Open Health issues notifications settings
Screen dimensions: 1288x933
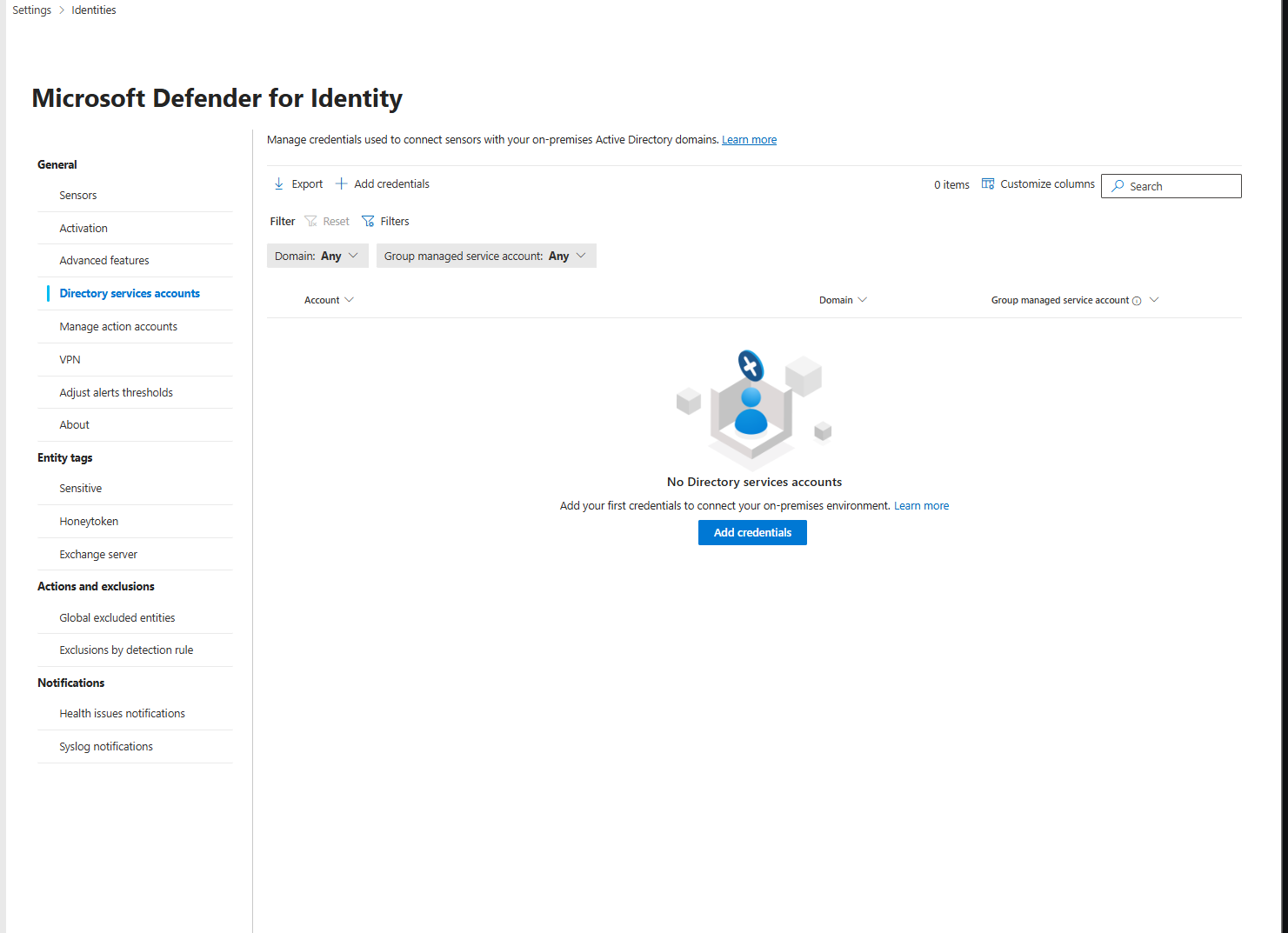122,714
